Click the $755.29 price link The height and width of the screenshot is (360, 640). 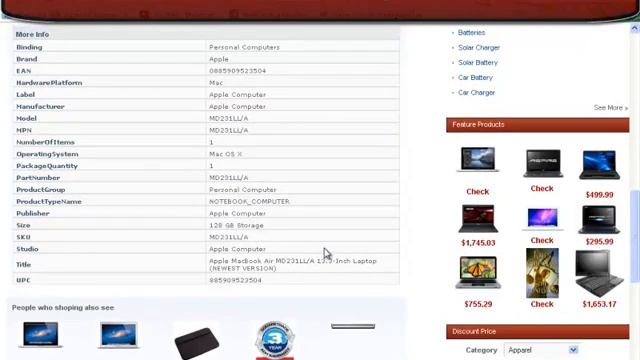478,304
